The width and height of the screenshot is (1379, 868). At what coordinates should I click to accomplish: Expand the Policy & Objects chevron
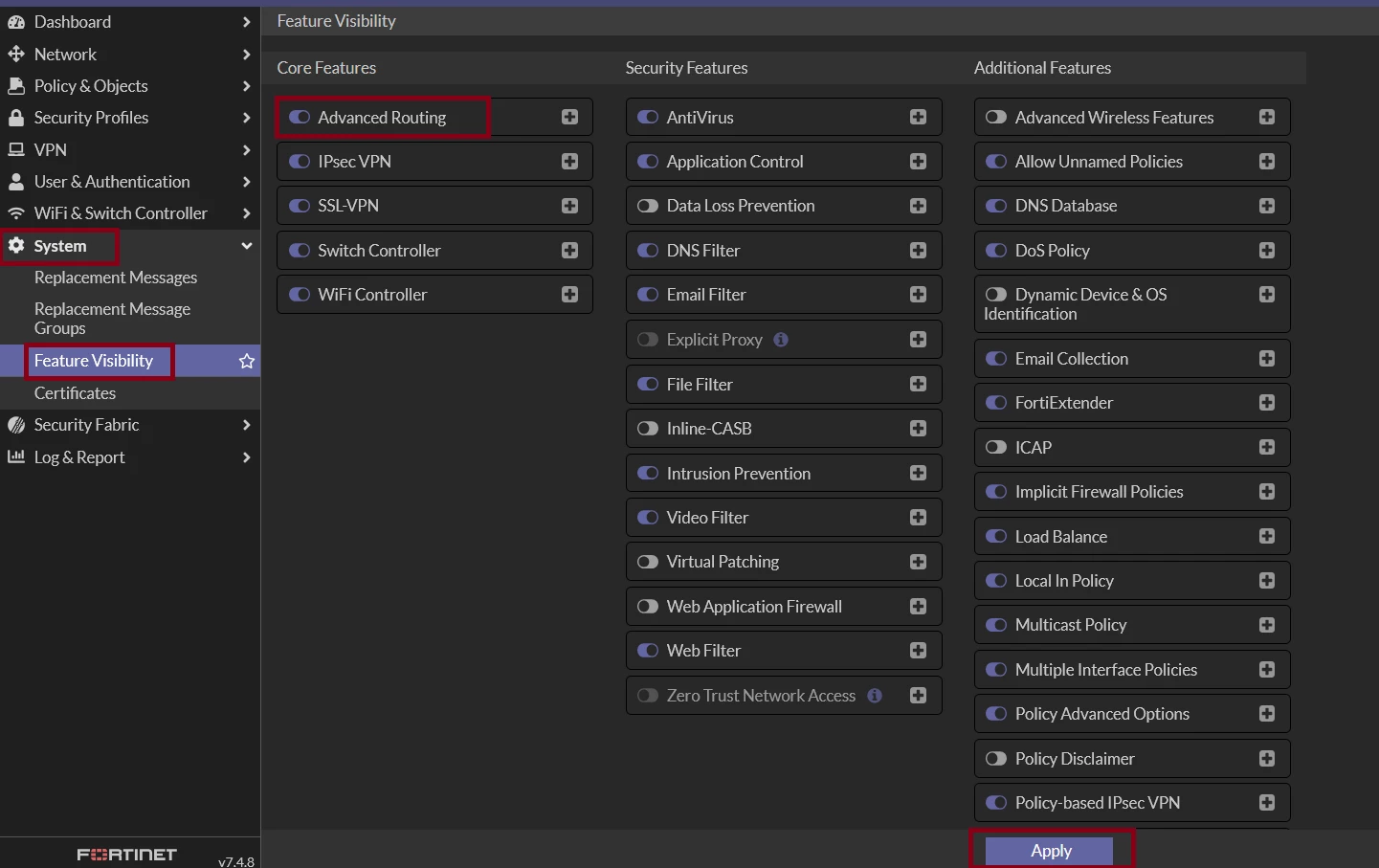click(x=246, y=86)
